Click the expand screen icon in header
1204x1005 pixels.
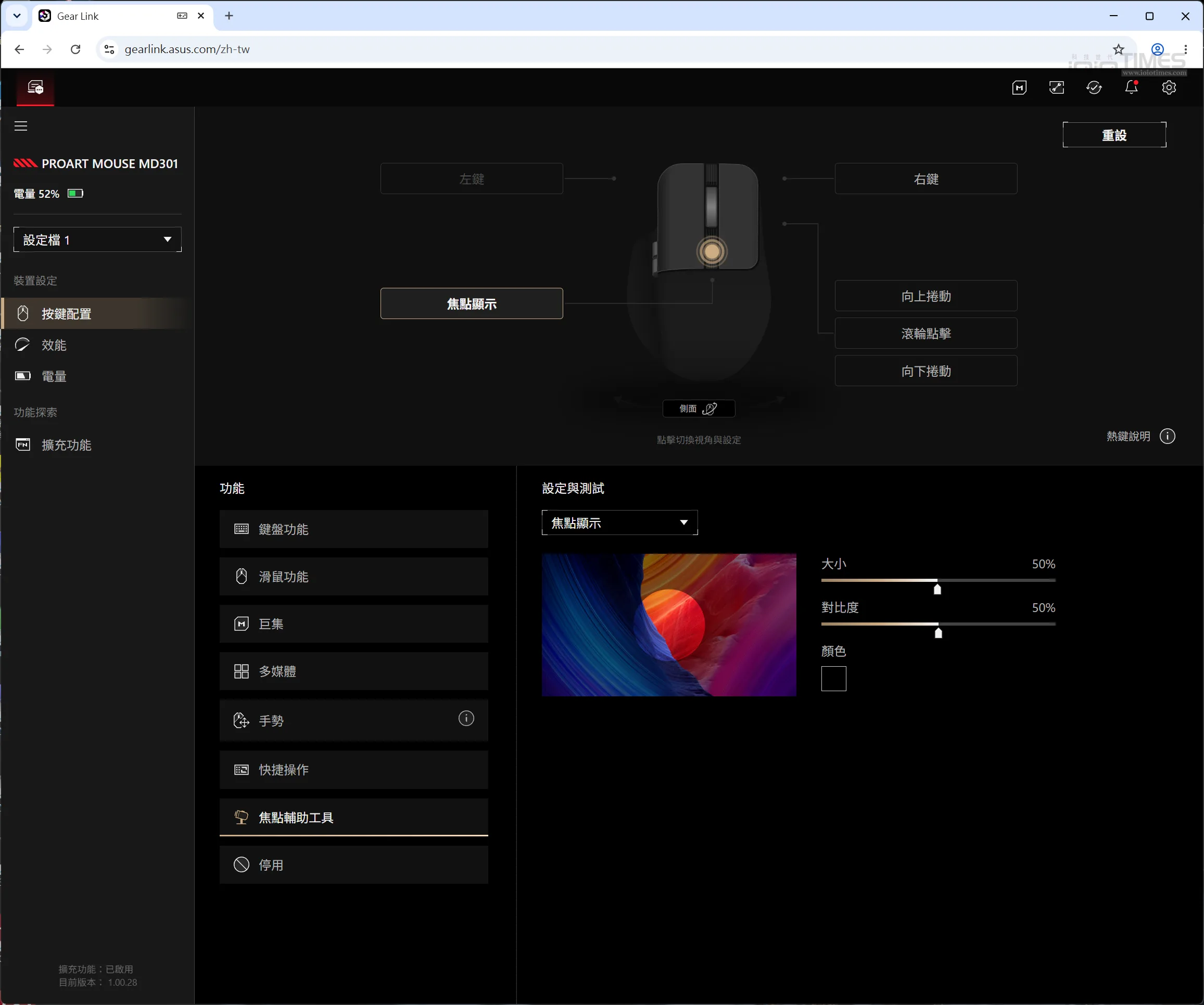[x=1057, y=88]
